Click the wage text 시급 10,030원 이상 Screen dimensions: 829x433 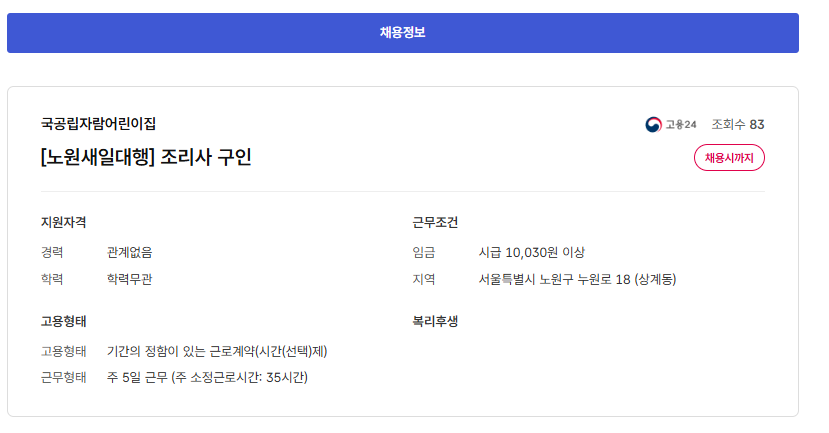531,252
